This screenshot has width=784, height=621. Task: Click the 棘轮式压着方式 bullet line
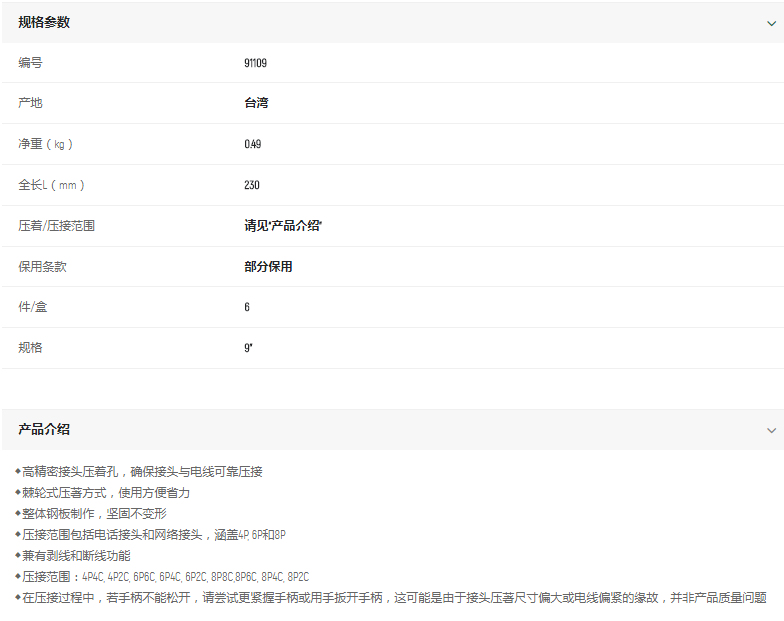[x=105, y=492]
